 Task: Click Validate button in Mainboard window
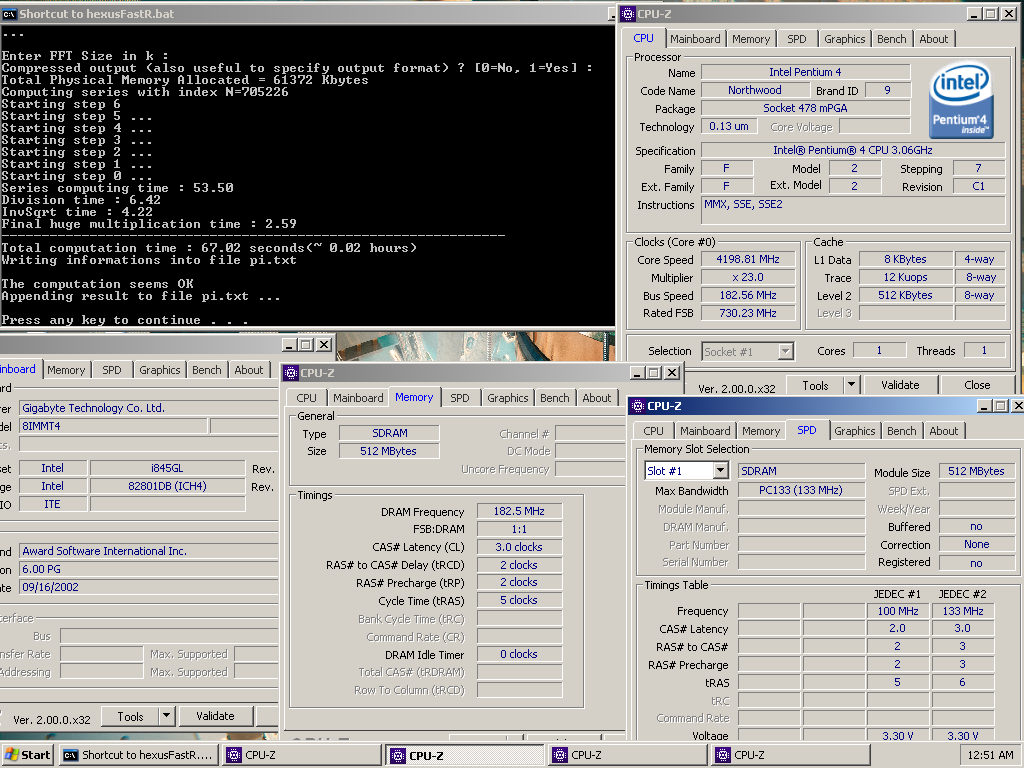point(216,716)
